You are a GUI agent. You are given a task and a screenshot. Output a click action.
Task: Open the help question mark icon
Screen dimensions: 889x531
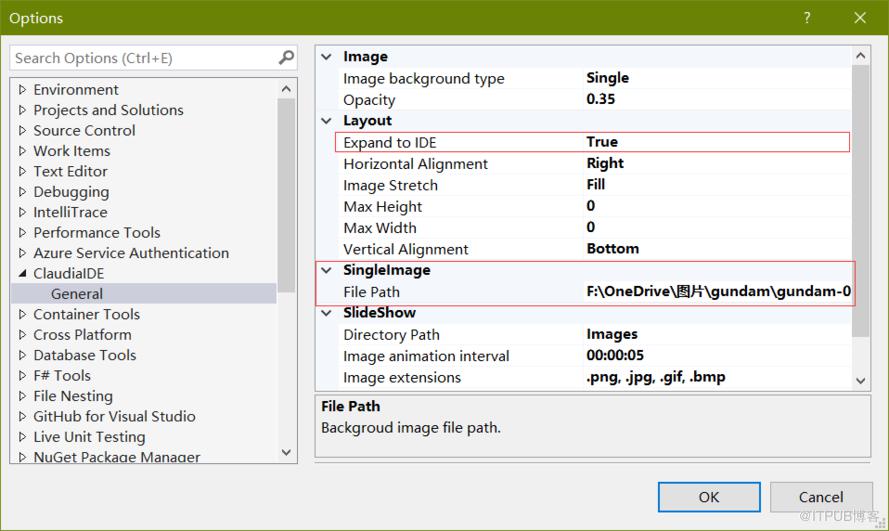pos(806,18)
